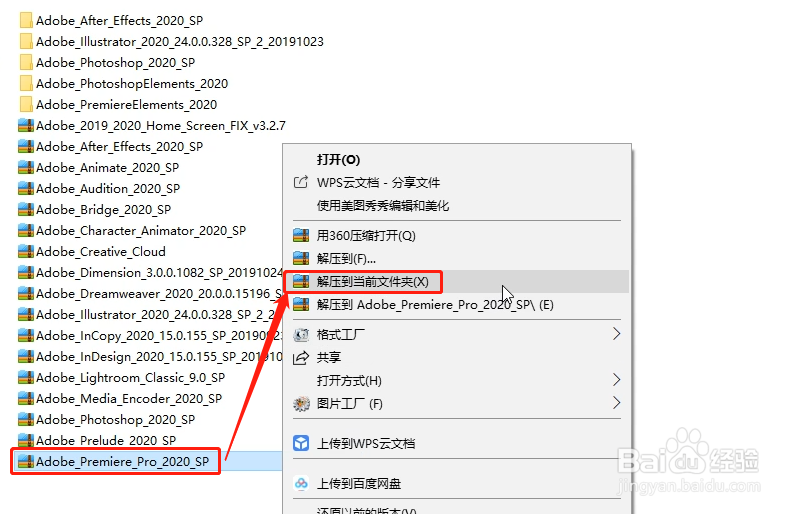Select Adobe_Character_Animator_2020_SP archive name

coord(141,231)
